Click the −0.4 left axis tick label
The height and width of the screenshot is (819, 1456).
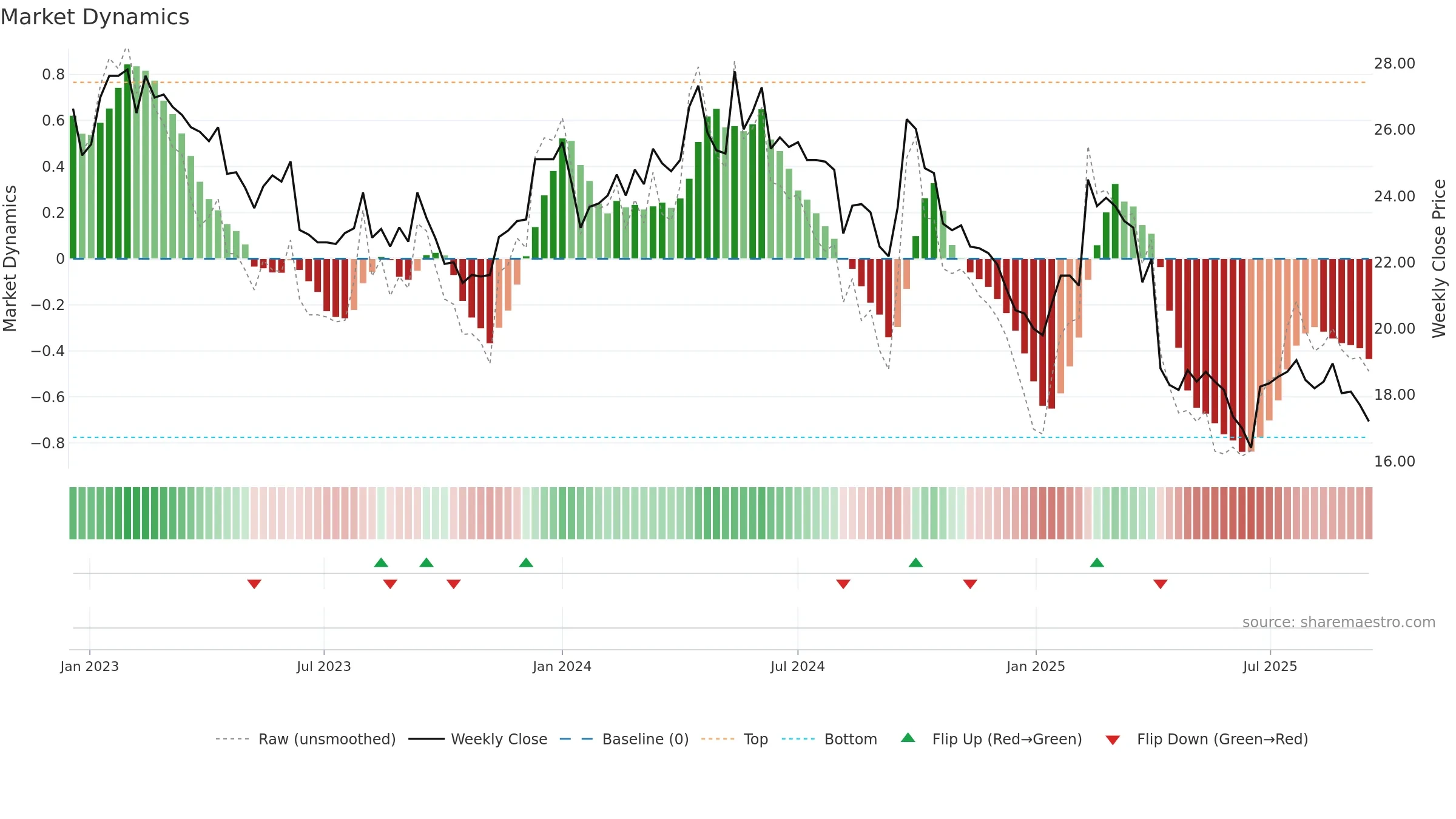[48, 351]
